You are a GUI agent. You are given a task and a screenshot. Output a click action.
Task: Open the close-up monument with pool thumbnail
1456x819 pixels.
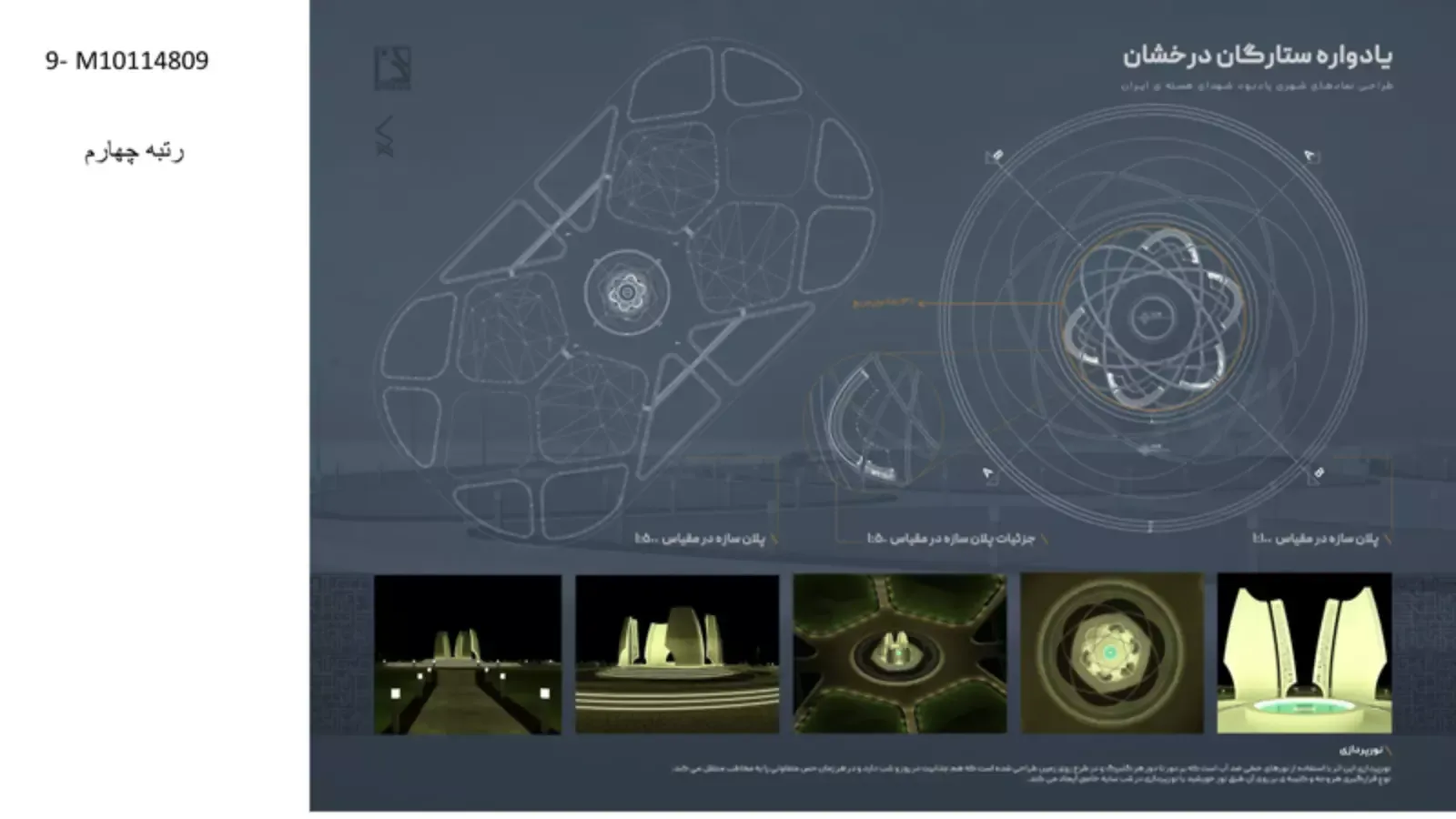[1304, 653]
